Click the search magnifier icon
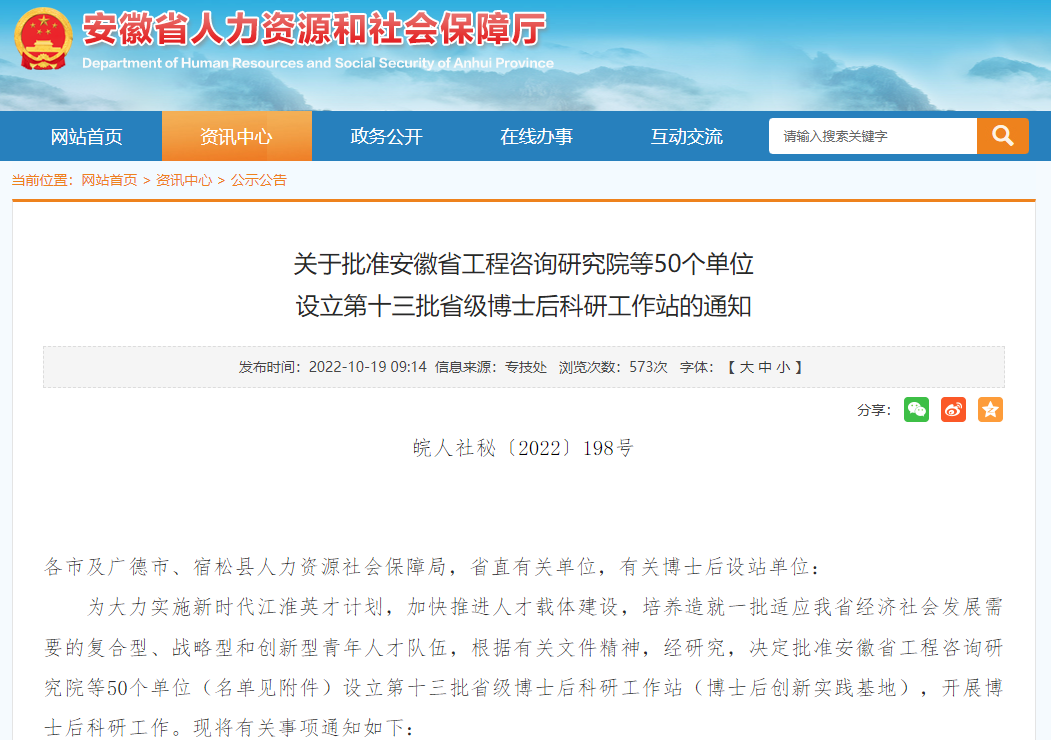1051x740 pixels. click(1002, 136)
